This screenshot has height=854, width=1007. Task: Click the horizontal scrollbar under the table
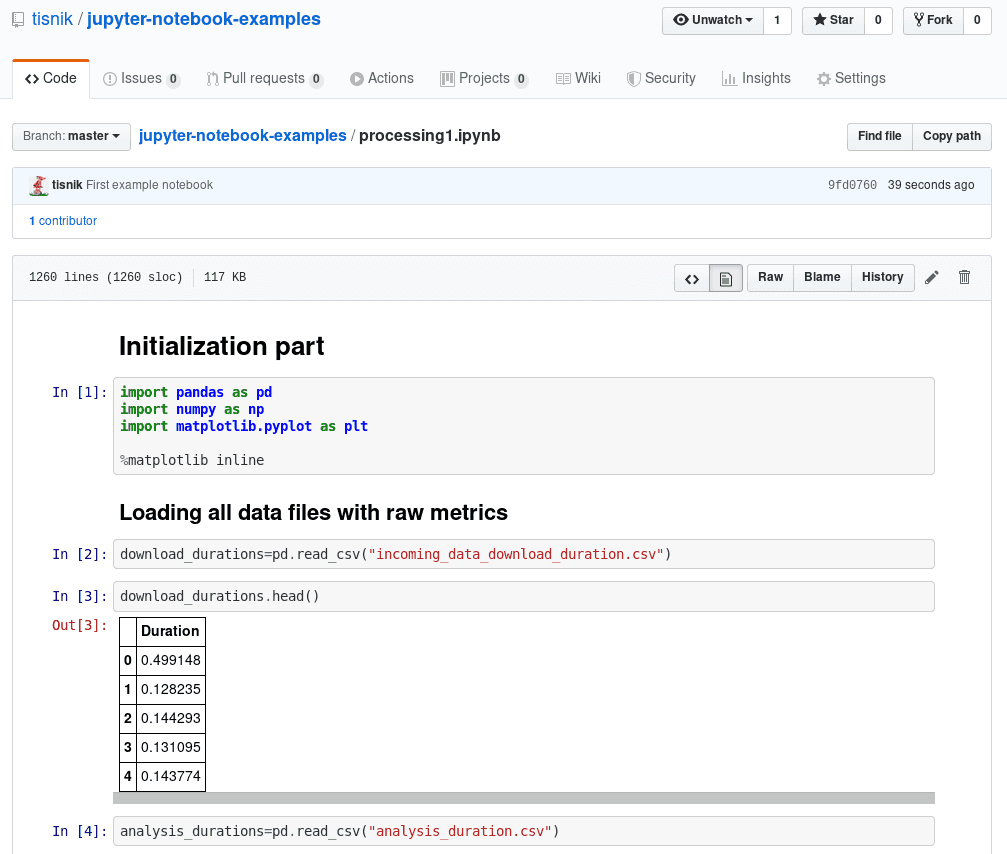click(x=523, y=798)
